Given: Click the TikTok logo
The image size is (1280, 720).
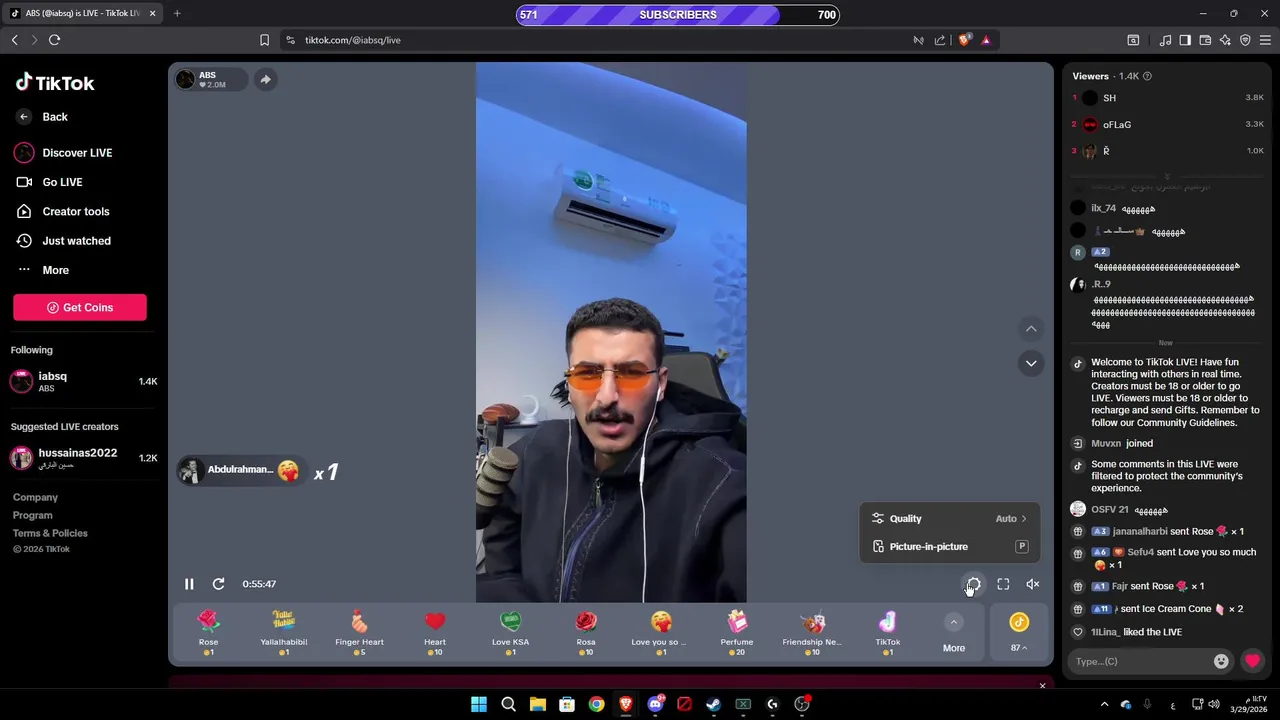Looking at the screenshot, I should click(55, 83).
